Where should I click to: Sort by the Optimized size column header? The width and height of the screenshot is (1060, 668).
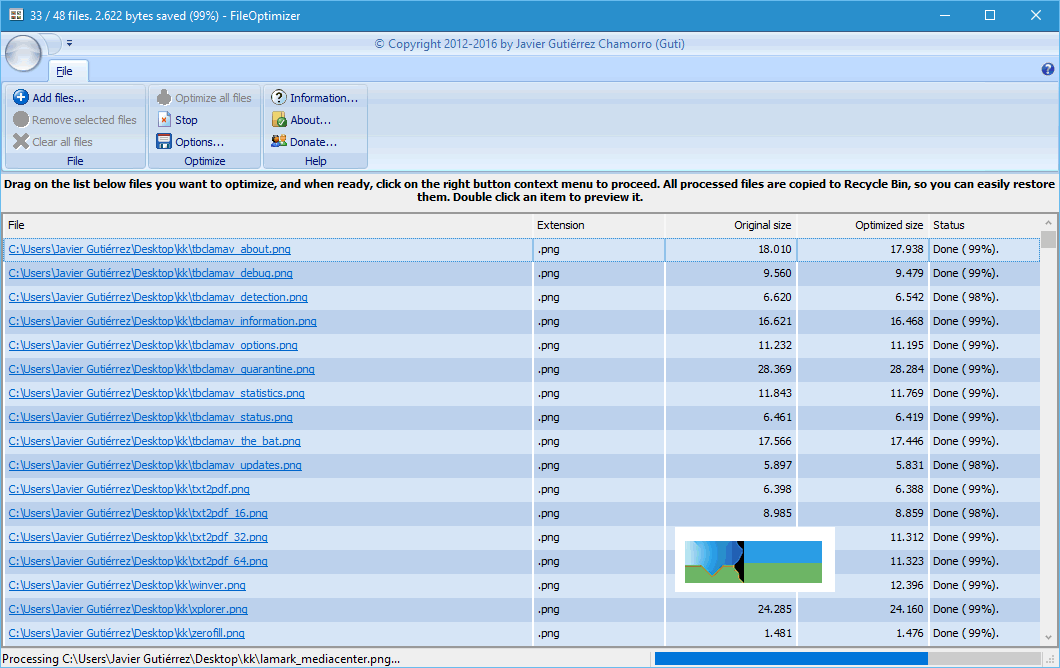pyautogui.click(x=863, y=225)
